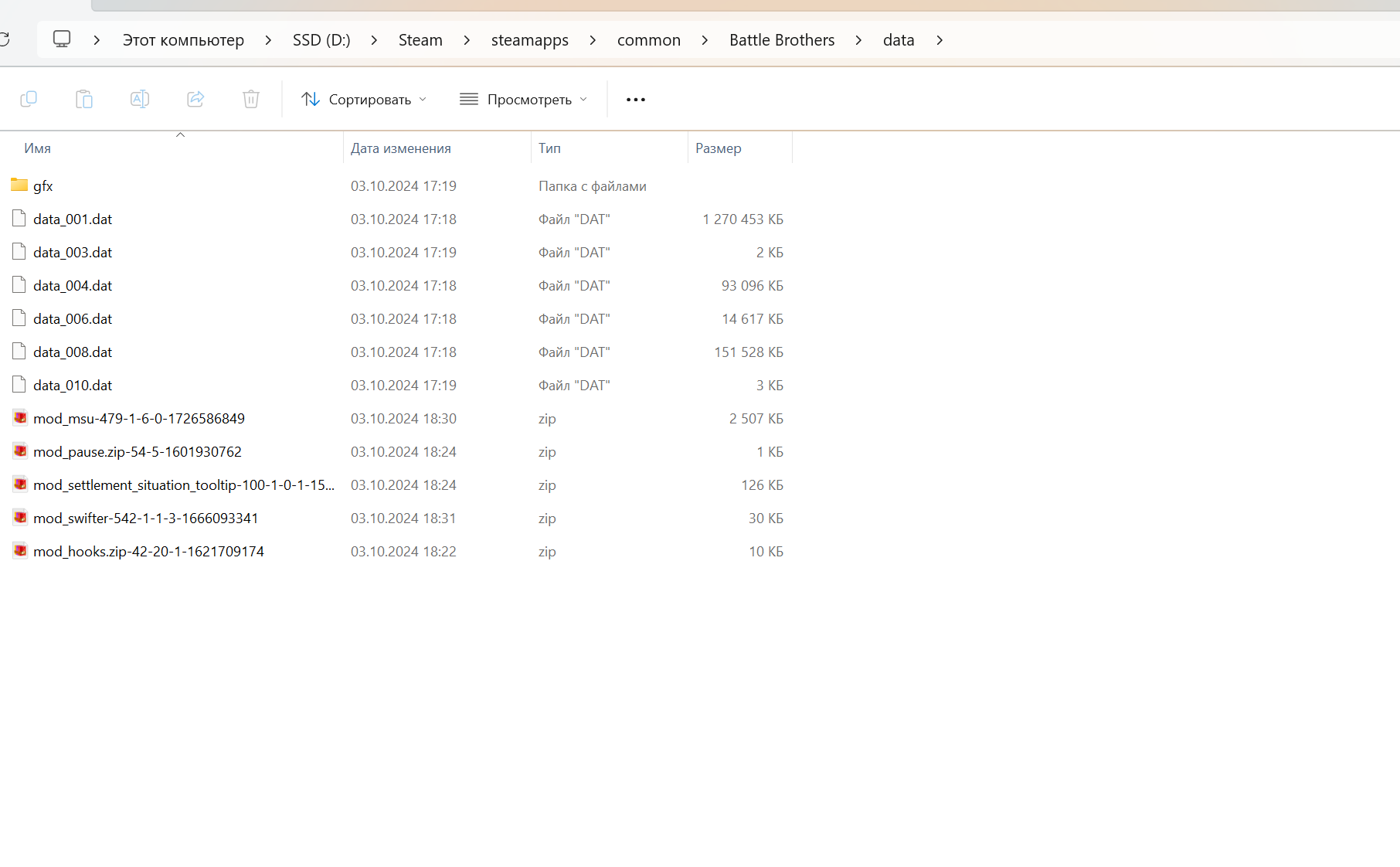Screen dimensions: 1400x867
Task: Select mod_hooks.zip-42-20-1-1621709174 file
Action: tap(148, 552)
